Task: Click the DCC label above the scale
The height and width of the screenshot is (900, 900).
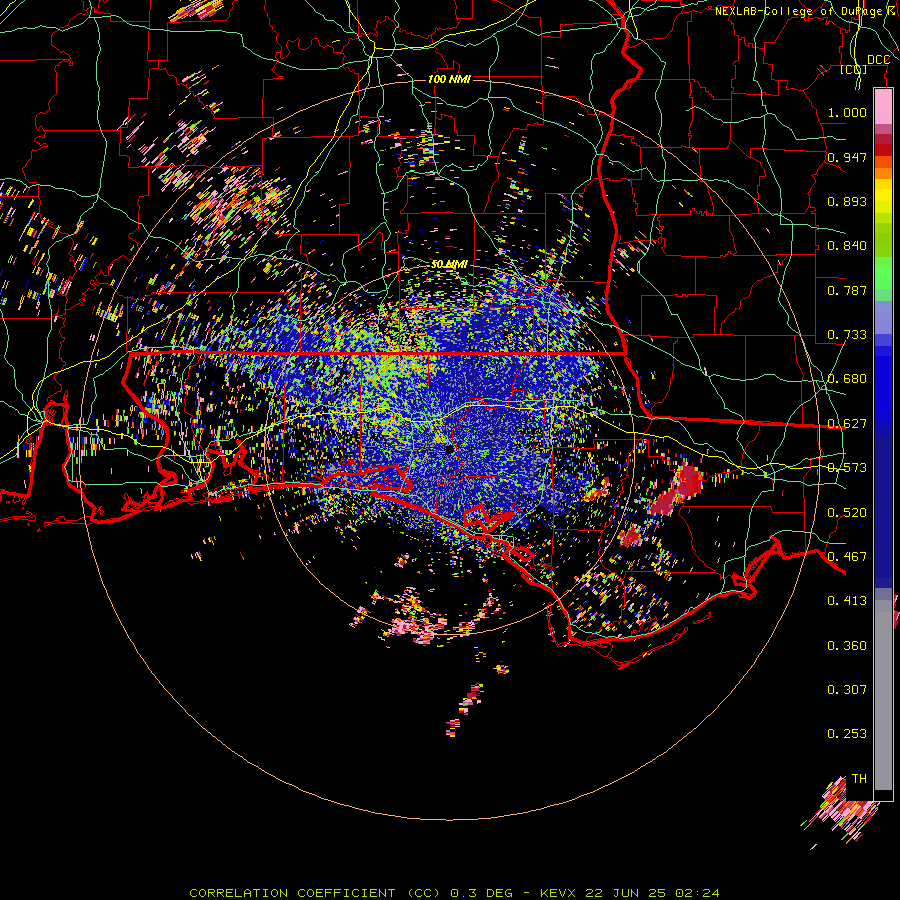Action: 878,60
